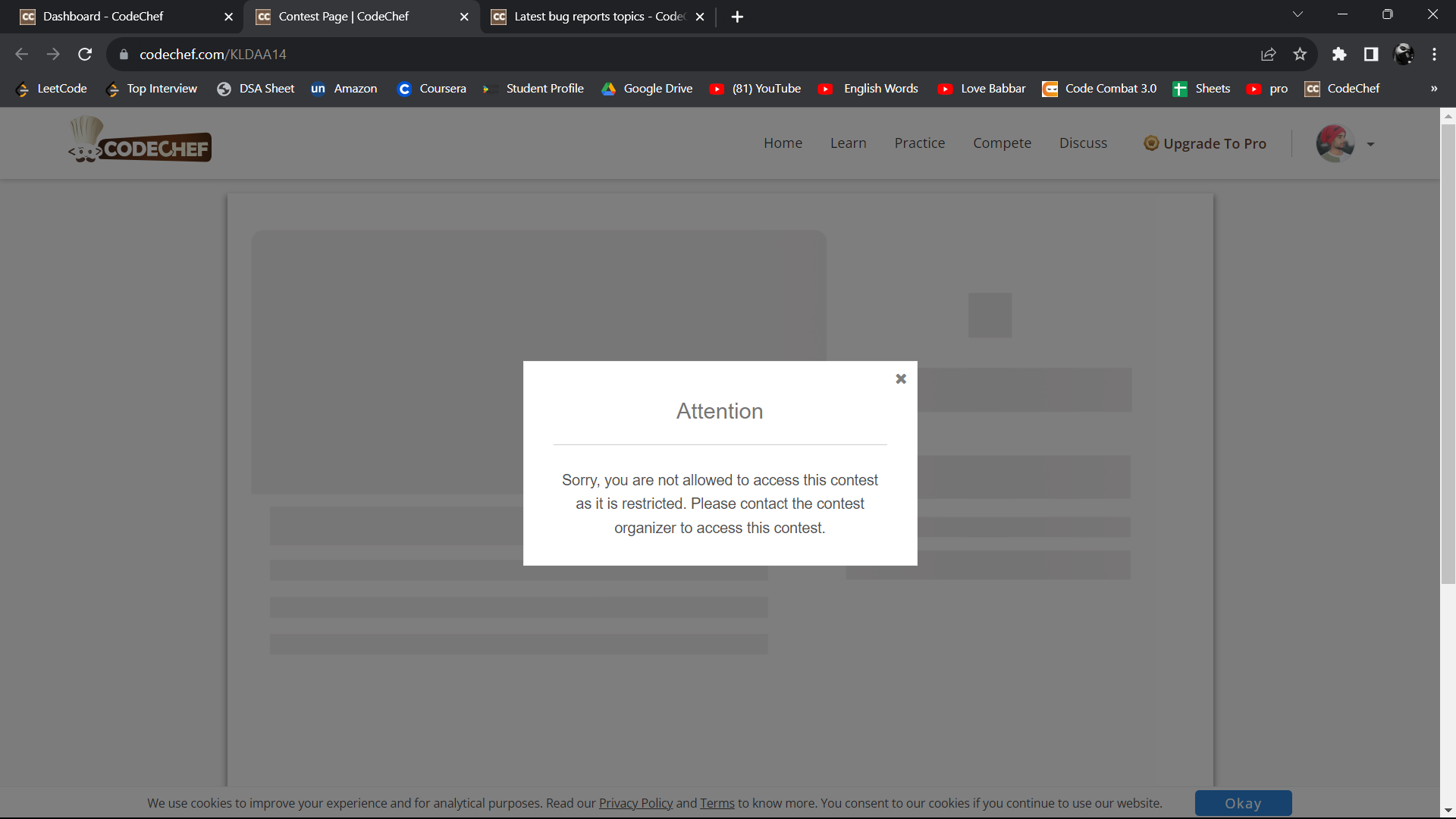Open the share page icon
The image size is (1456, 819).
tap(1268, 54)
